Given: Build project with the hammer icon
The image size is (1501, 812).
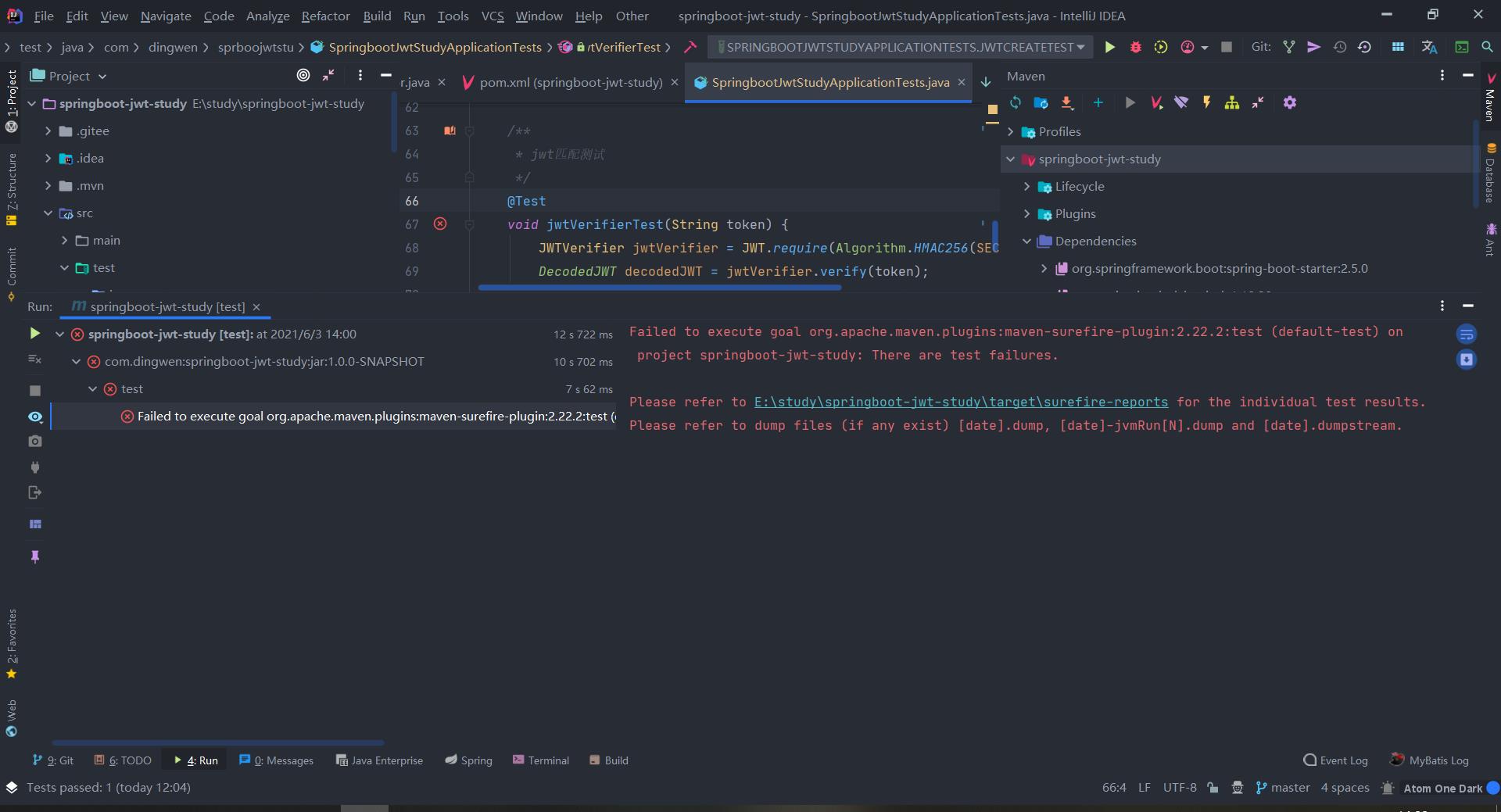Looking at the screenshot, I should coord(690,47).
